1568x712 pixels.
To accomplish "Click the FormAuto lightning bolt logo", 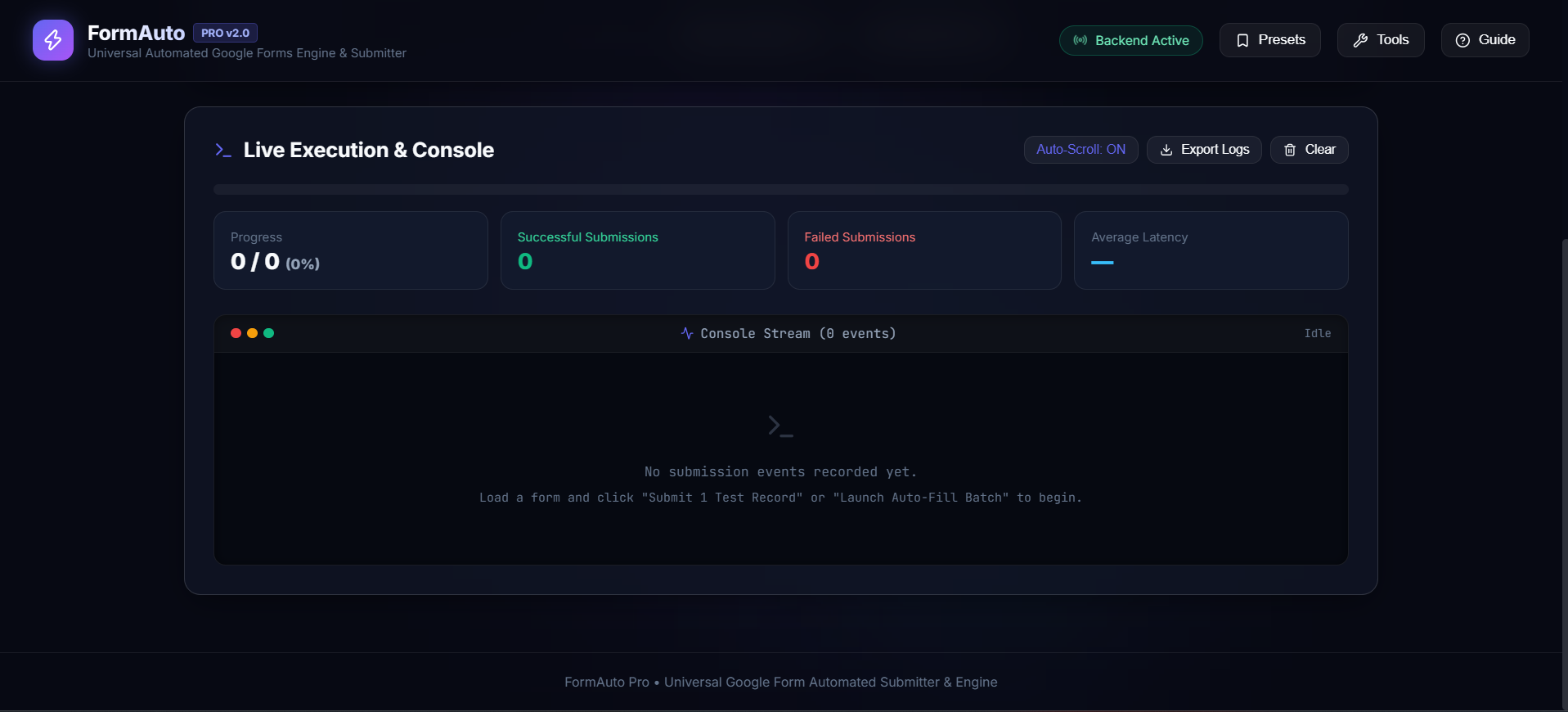I will (x=53, y=40).
